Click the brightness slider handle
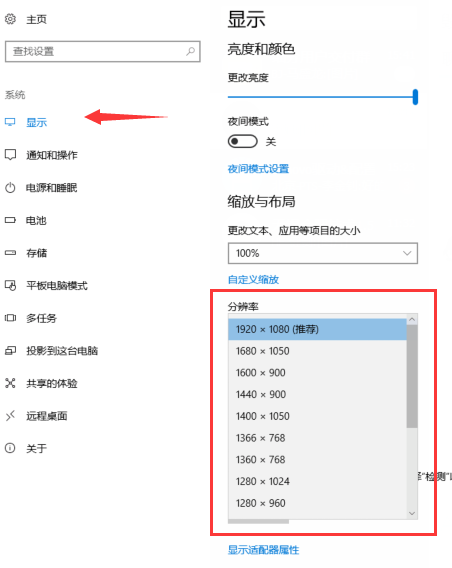Viewport: 452px width, 568px height. pos(415,97)
